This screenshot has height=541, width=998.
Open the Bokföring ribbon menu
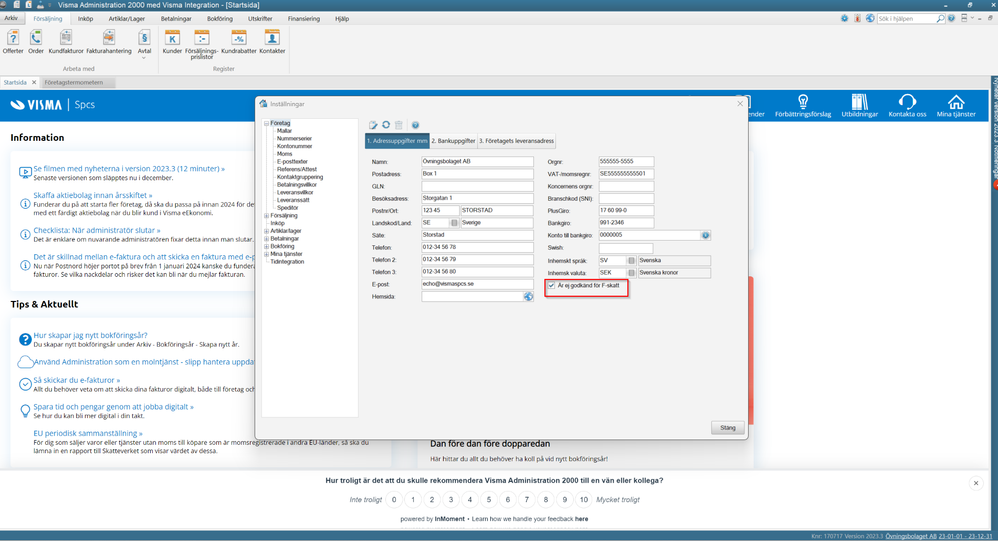(220, 18)
